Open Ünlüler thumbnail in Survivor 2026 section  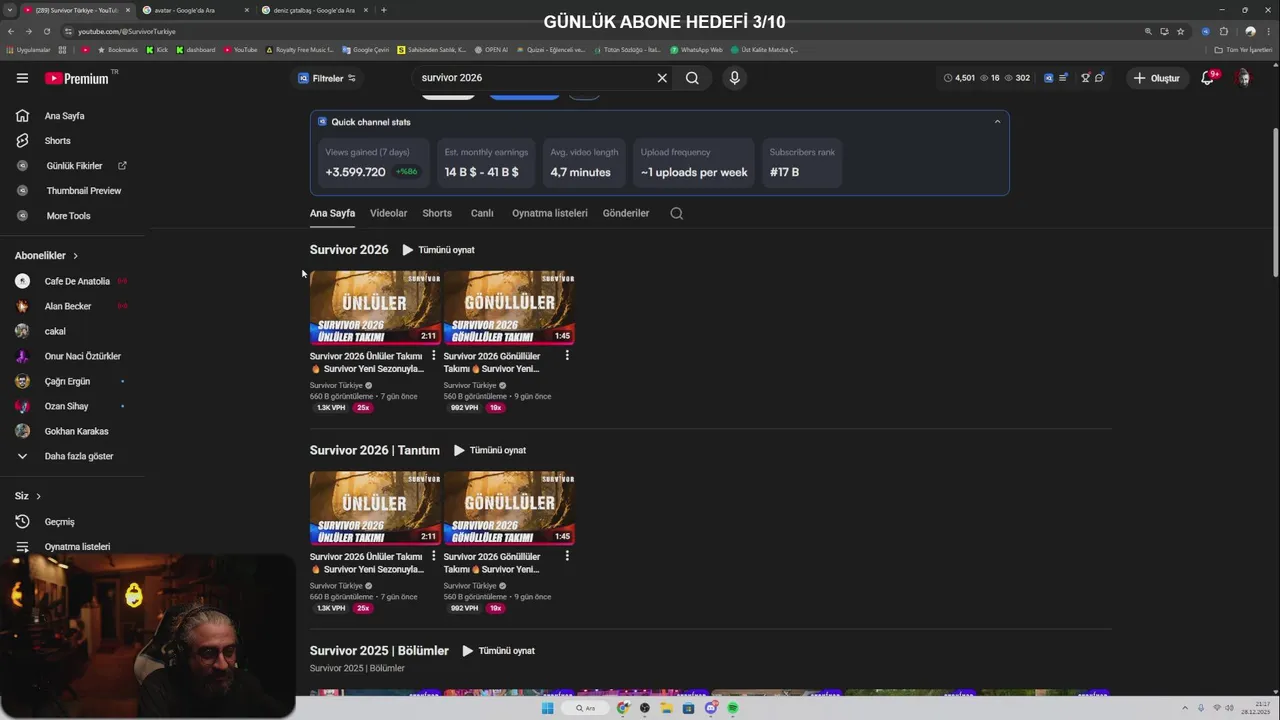375,307
